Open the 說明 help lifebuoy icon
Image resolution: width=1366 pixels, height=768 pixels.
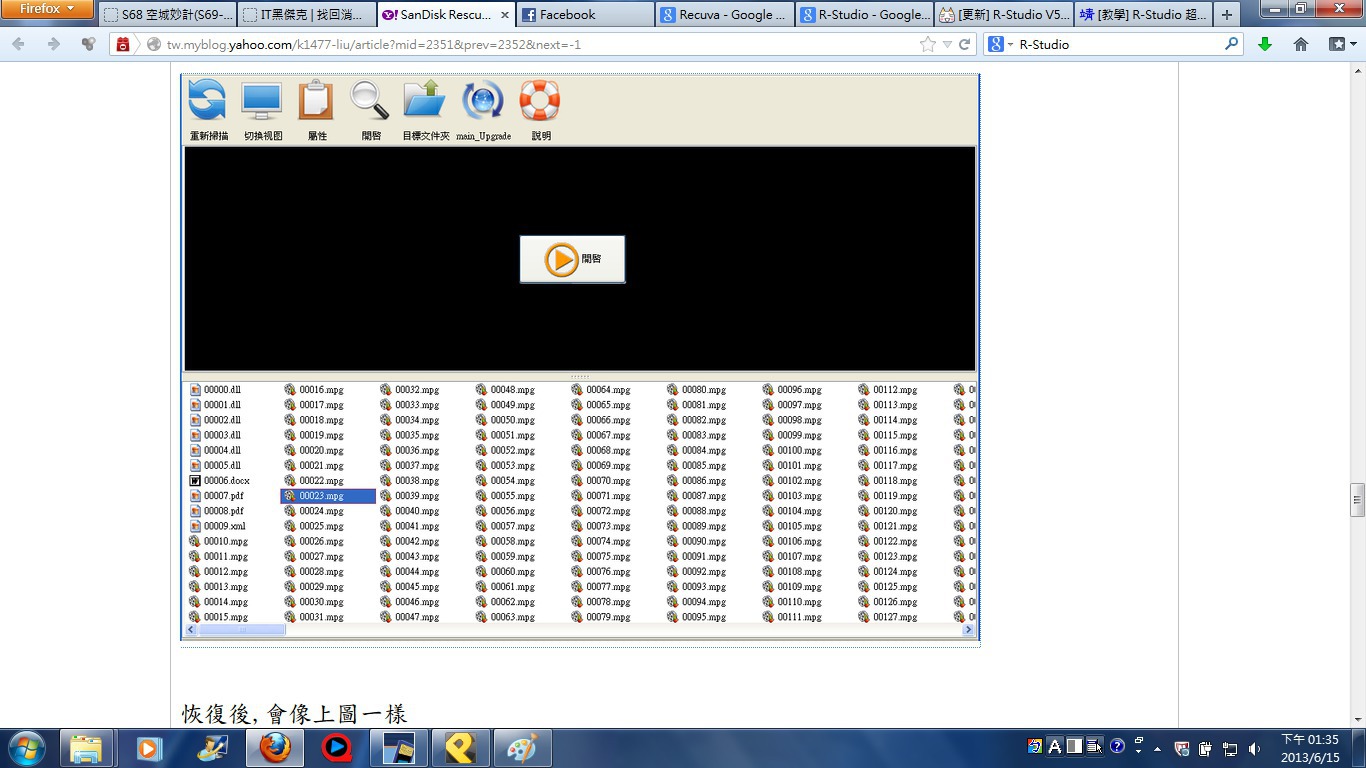(539, 100)
